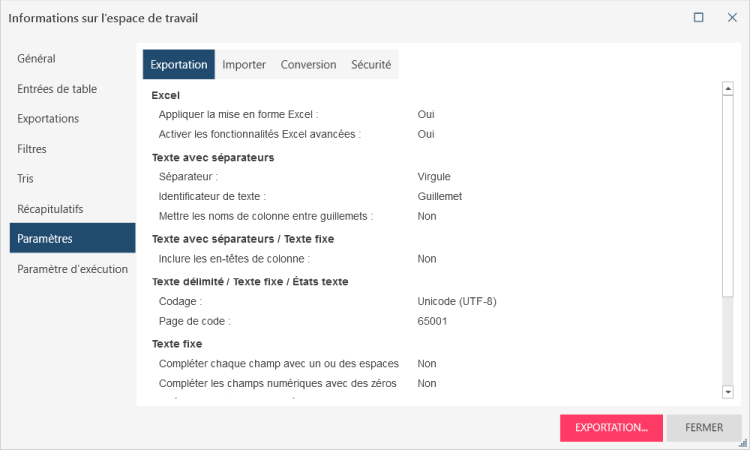750x450 pixels.
Task: Show the Tris section
Action: (x=25, y=179)
